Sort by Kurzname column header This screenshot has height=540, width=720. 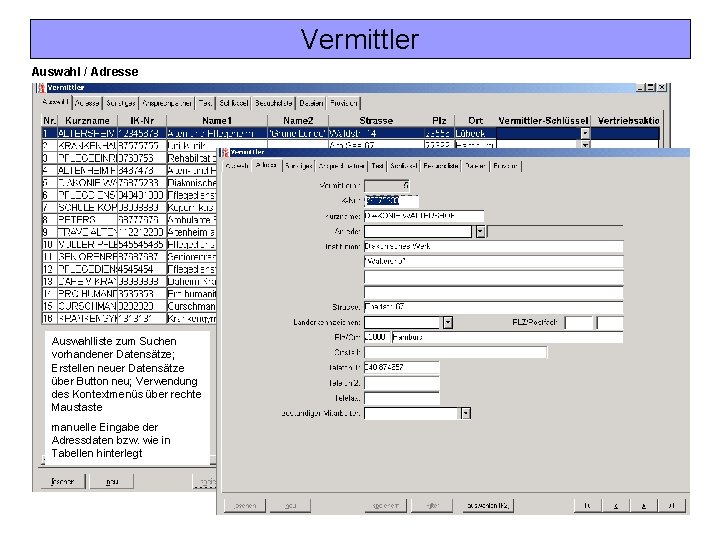[87, 120]
